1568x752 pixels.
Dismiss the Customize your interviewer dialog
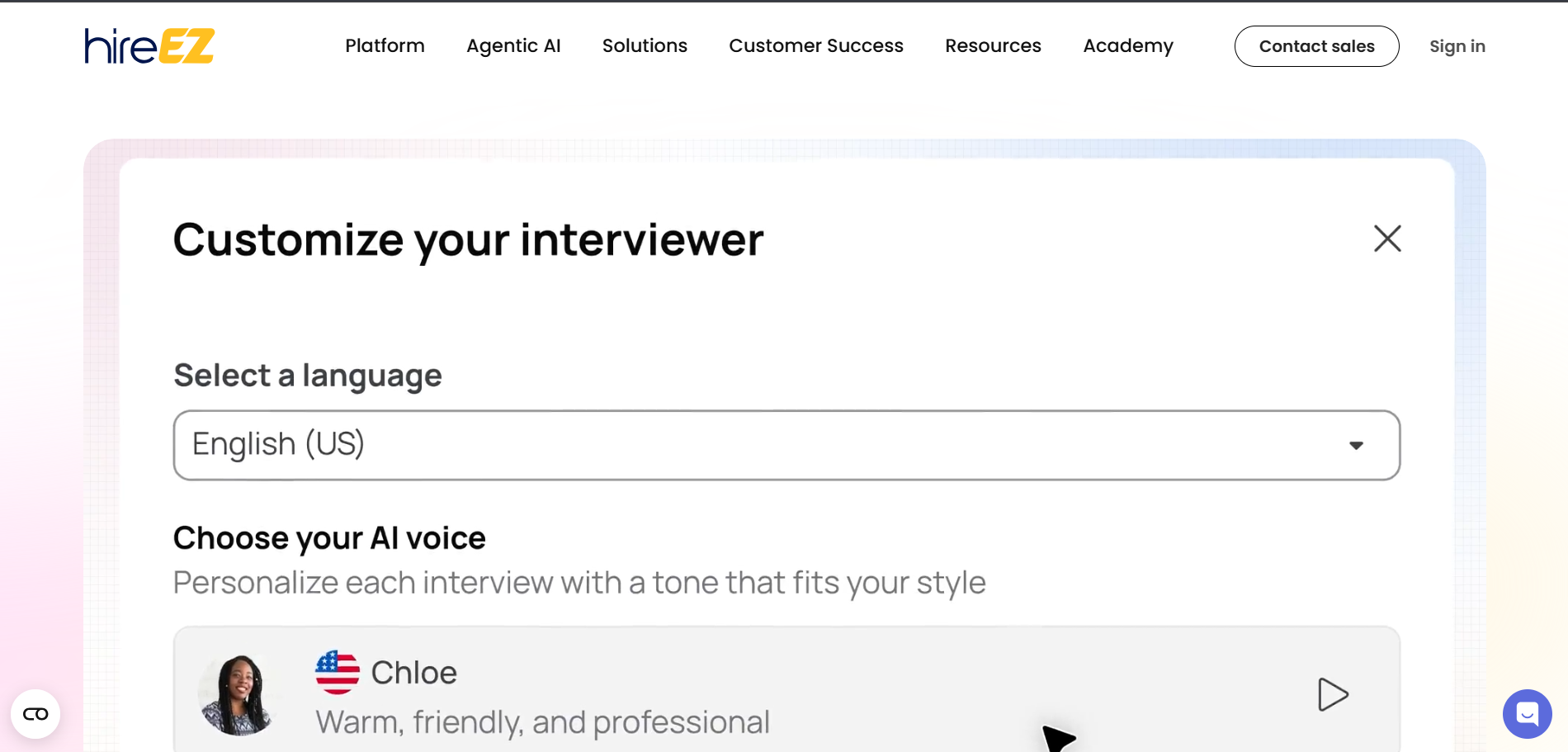point(1387,239)
